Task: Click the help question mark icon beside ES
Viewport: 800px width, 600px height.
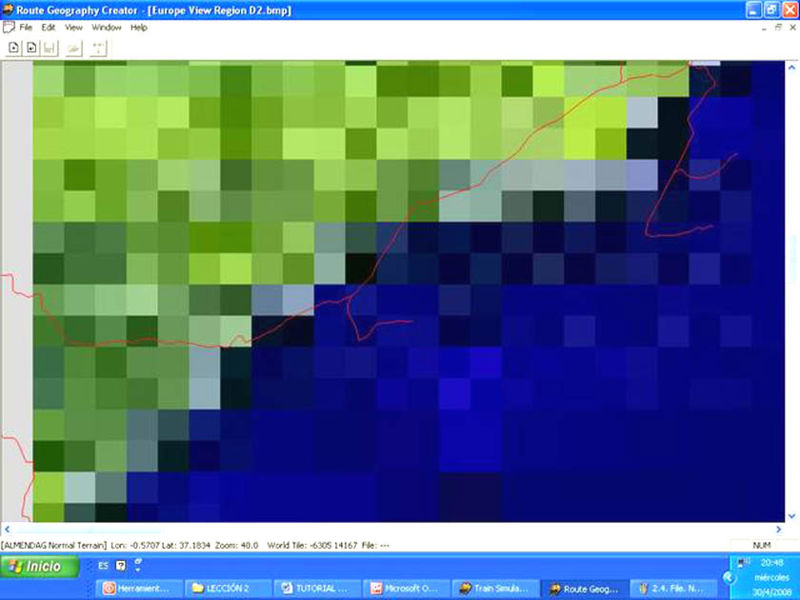Action: (x=121, y=565)
